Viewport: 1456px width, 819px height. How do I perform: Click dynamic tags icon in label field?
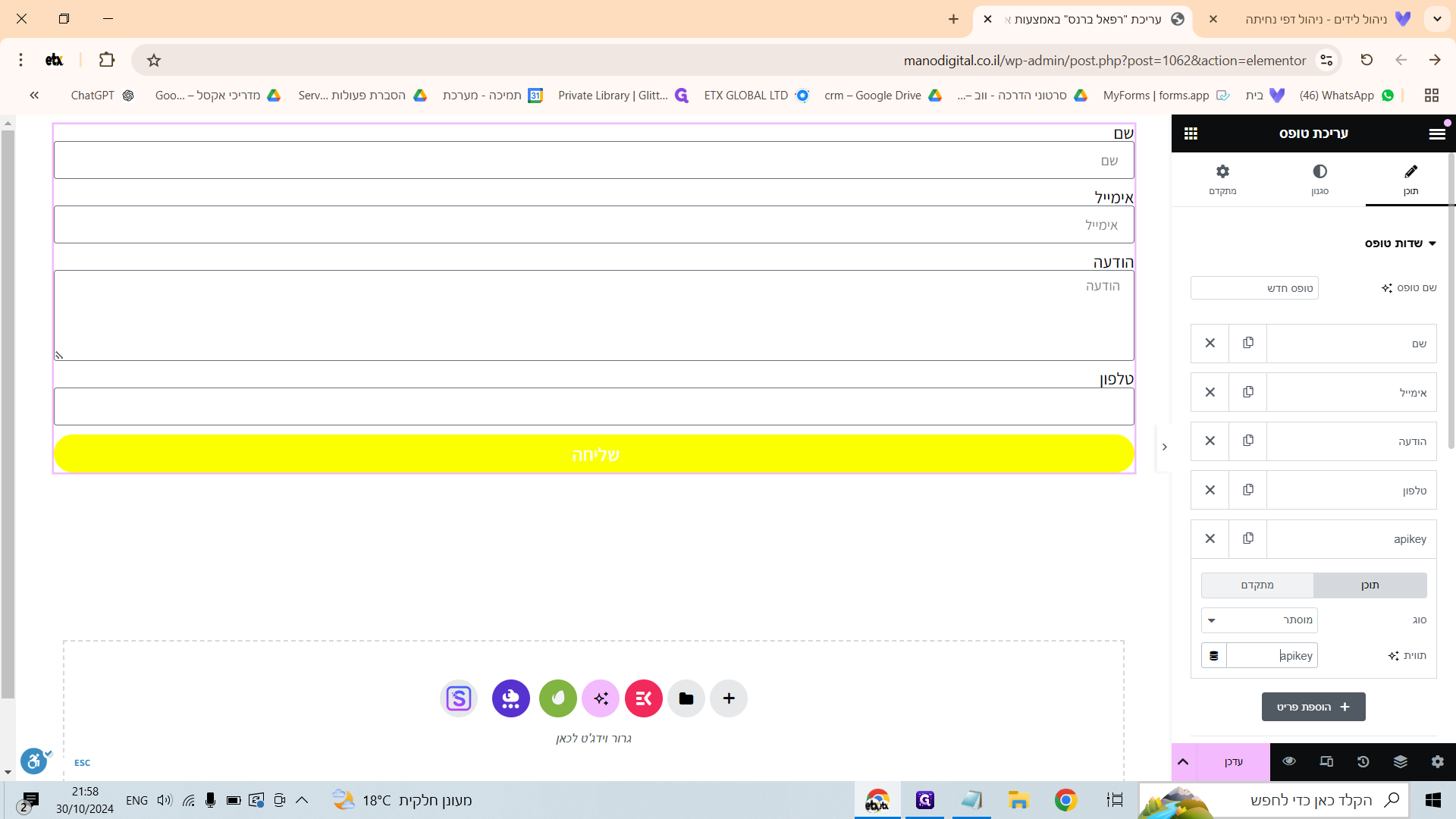coord(1213,655)
